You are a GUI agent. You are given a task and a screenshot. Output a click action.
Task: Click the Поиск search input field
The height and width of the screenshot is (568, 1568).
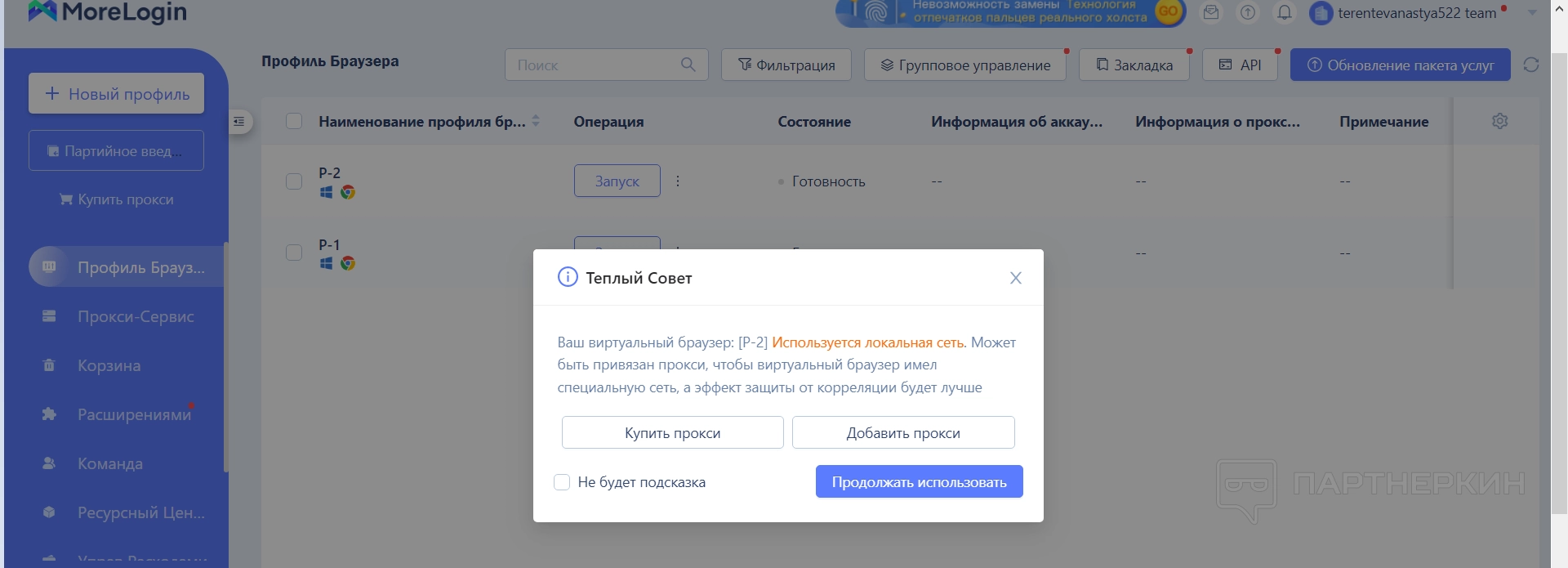596,65
